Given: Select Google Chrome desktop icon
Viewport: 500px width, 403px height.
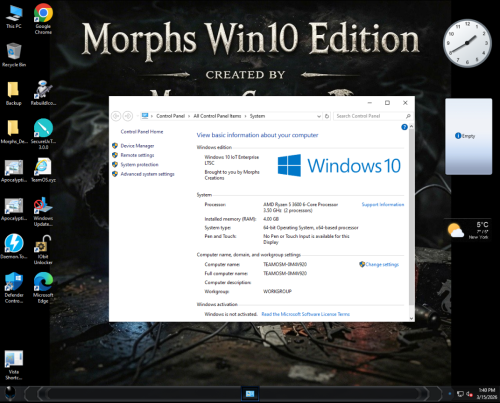Looking at the screenshot, I should click(x=43, y=19).
